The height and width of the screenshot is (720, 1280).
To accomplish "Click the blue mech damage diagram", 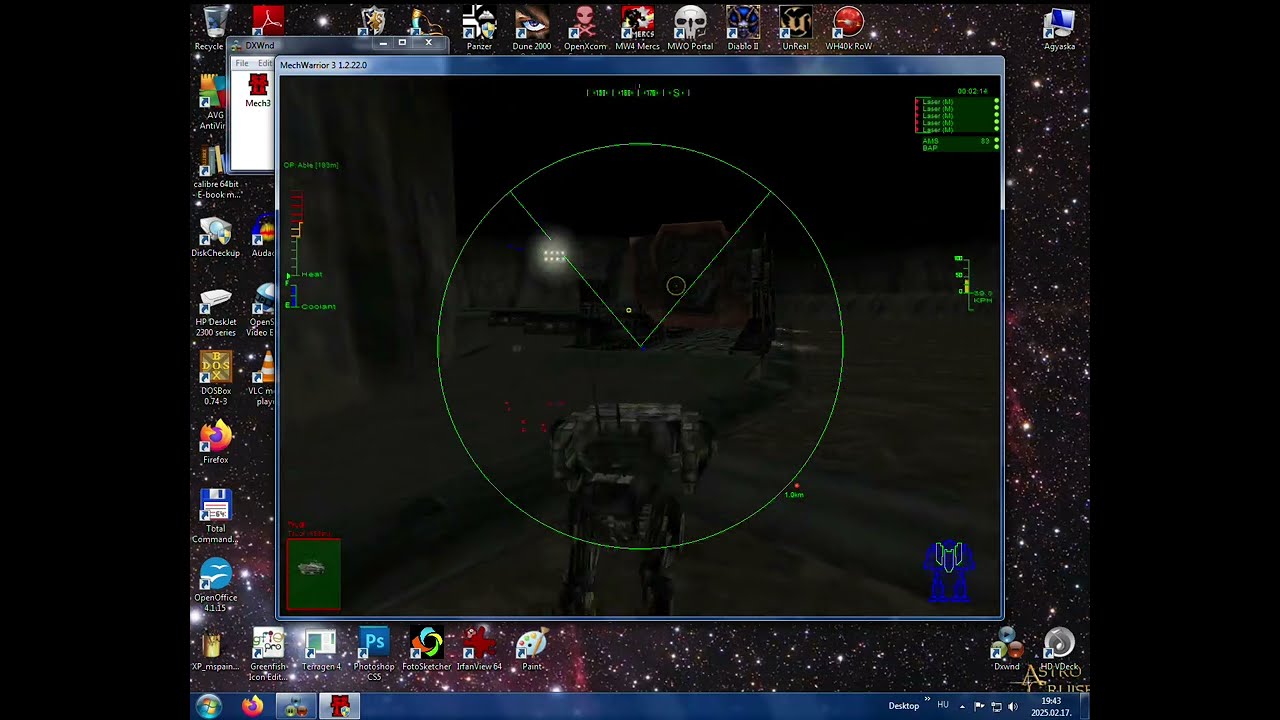I will 948,572.
